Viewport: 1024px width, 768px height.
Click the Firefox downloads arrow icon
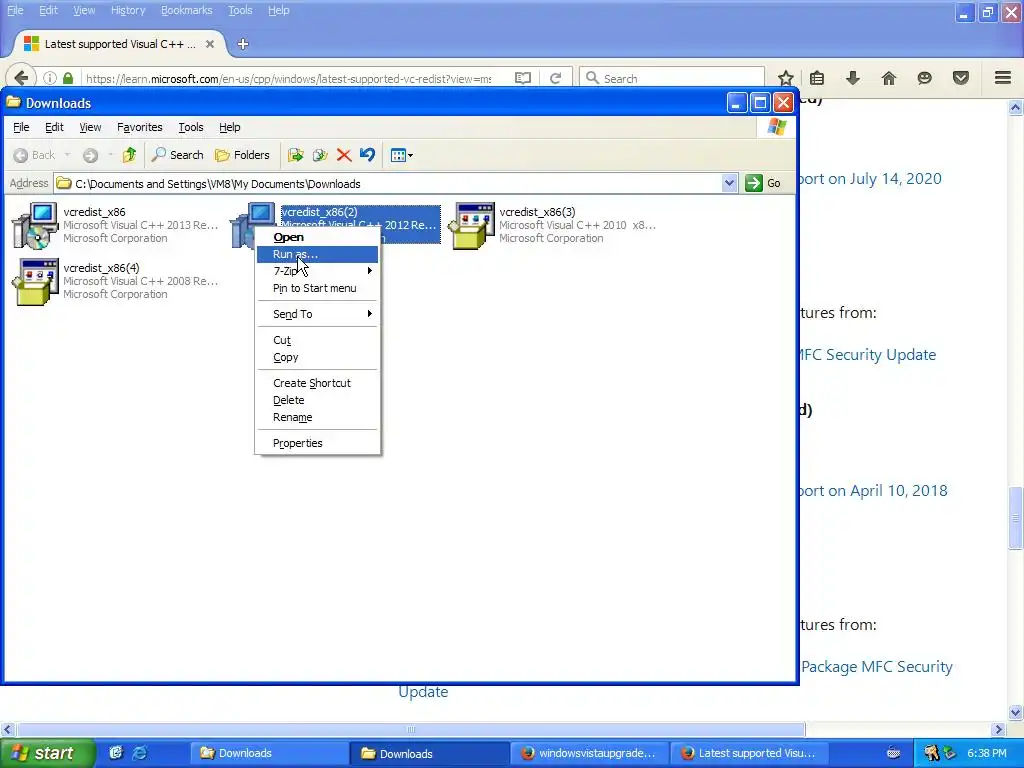853,78
